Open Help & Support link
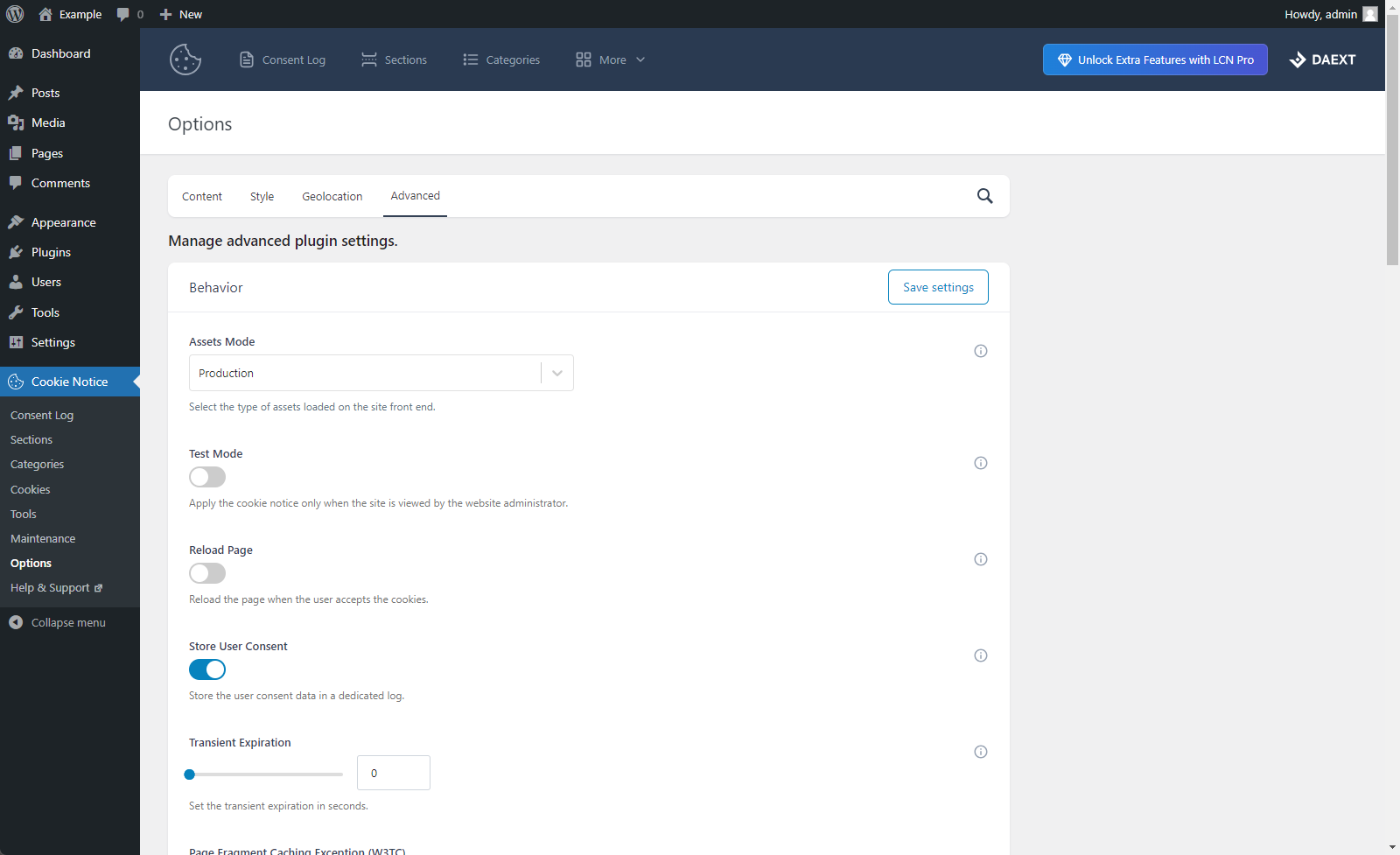This screenshot has height=855, width=1400. pyautogui.click(x=56, y=587)
